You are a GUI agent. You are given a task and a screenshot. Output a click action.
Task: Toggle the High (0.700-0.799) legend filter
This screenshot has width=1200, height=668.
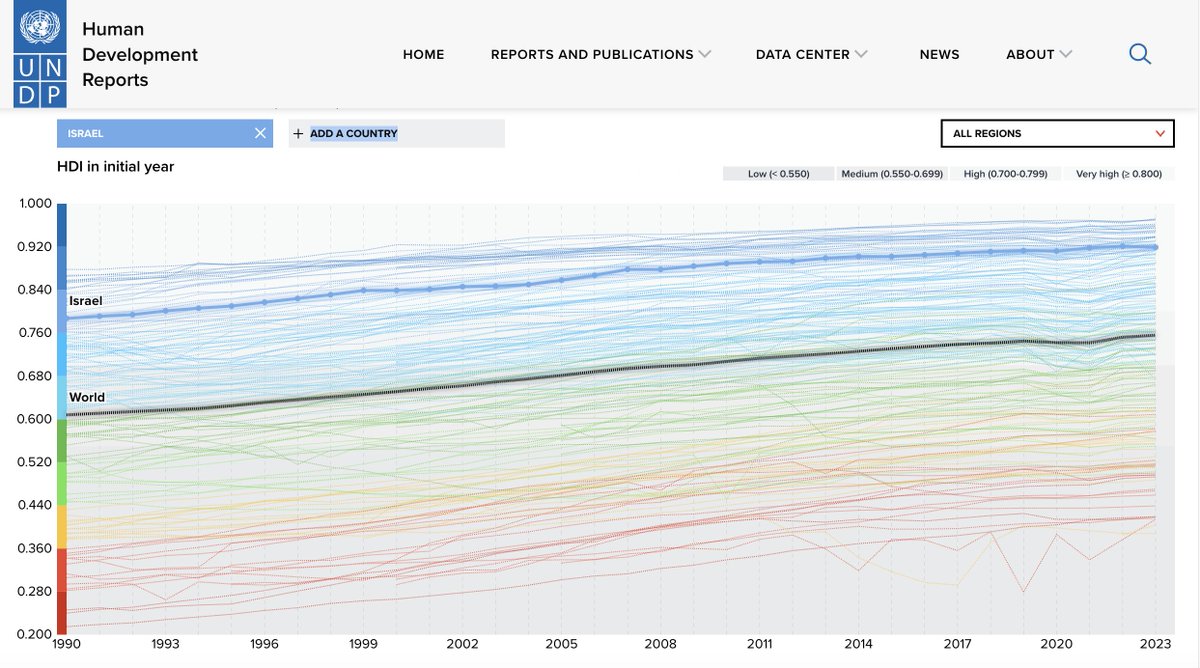point(1006,173)
